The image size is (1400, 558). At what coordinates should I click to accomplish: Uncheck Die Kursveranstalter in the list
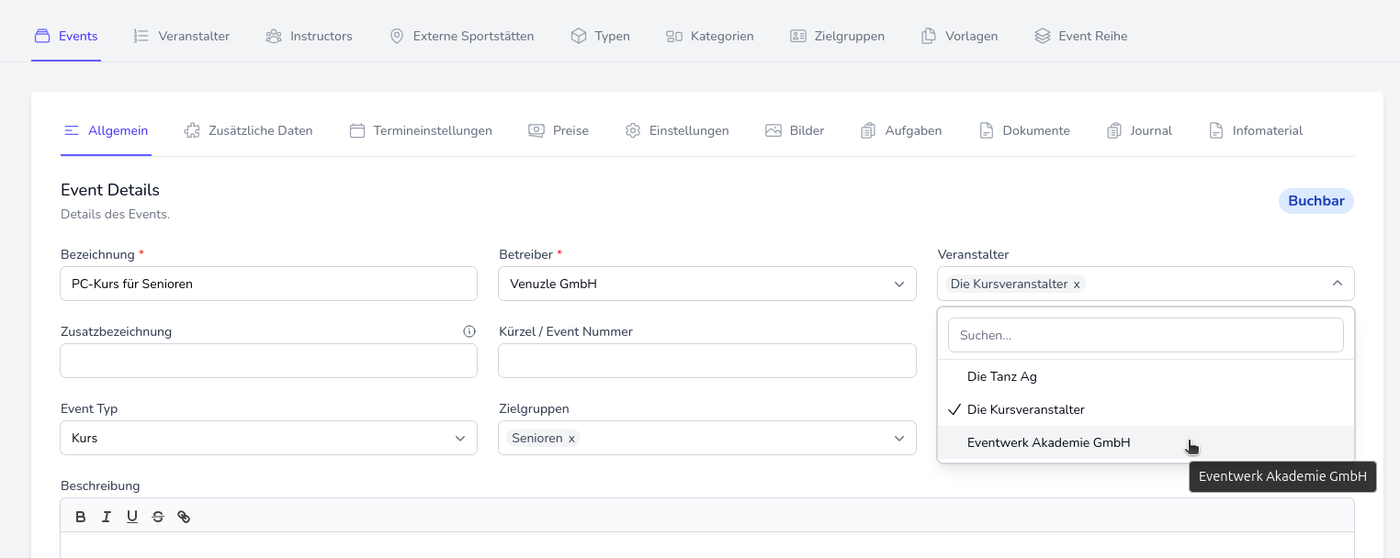tap(1025, 410)
